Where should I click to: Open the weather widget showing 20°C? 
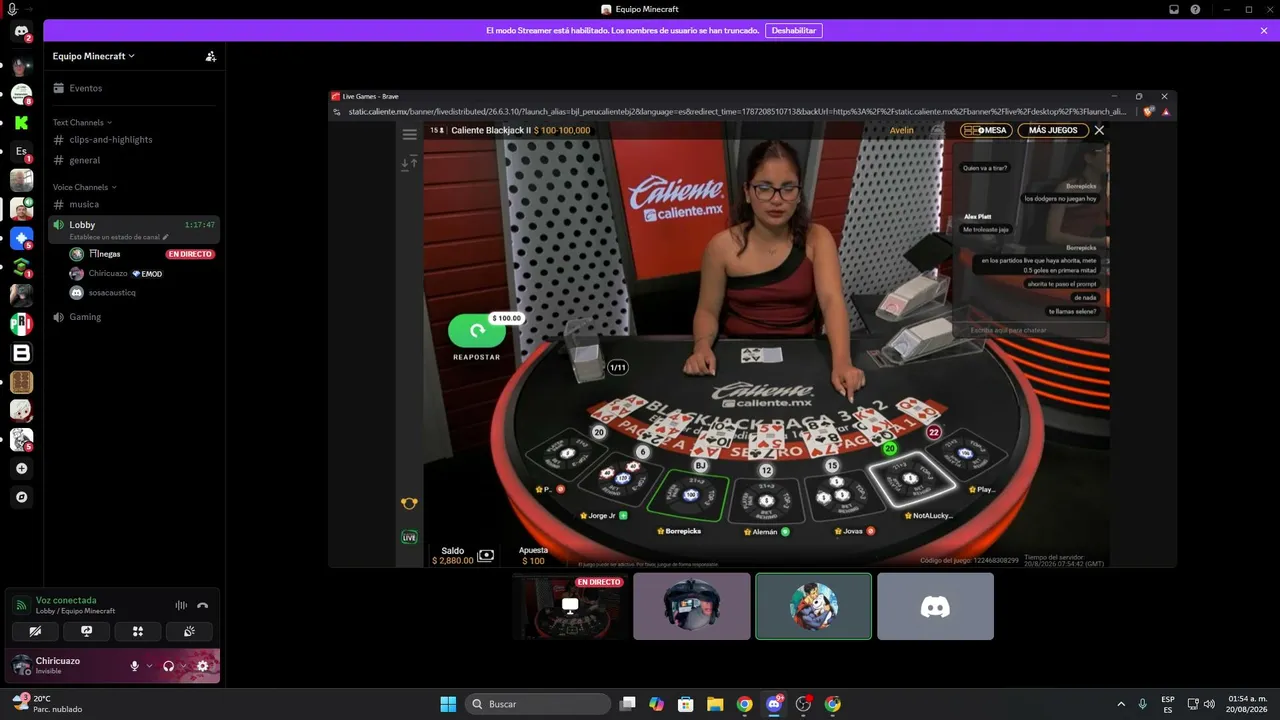(47, 704)
